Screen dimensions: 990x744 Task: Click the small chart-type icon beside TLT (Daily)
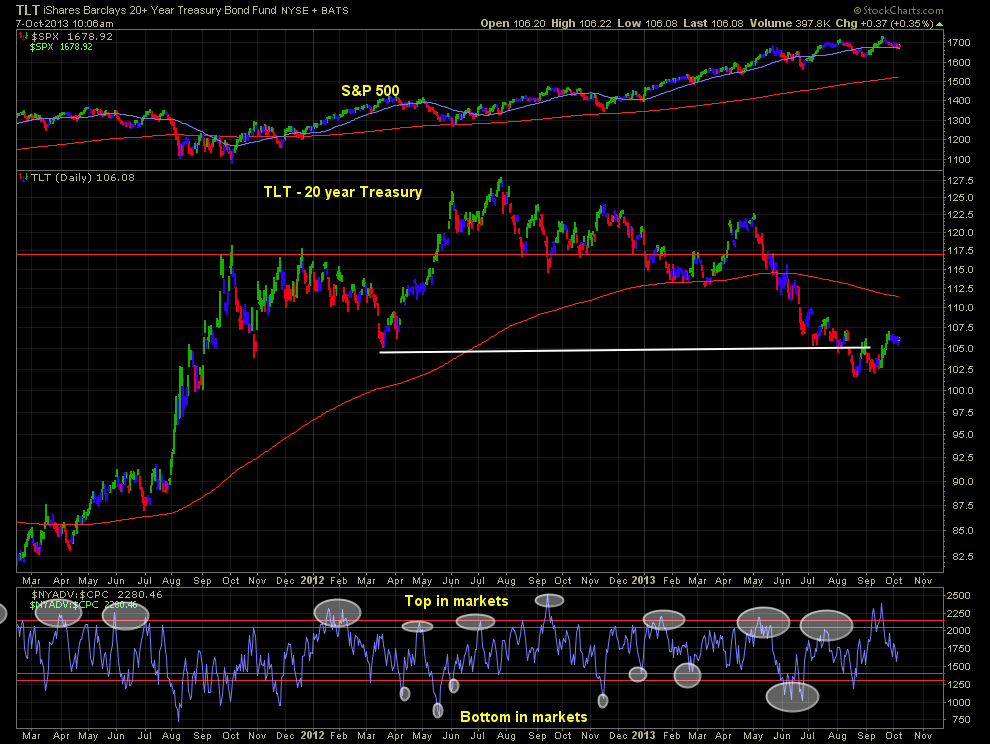pyautogui.click(x=24, y=177)
